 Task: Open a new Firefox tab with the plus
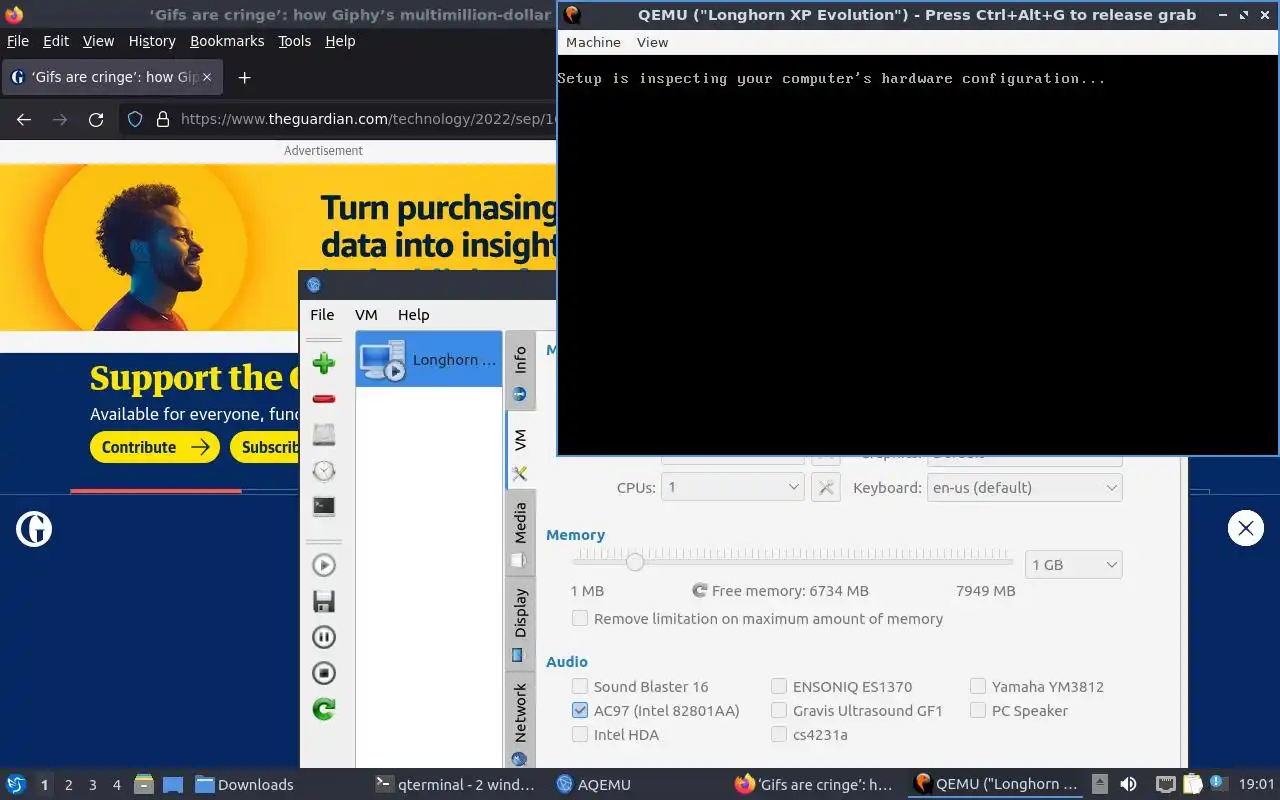pos(244,77)
